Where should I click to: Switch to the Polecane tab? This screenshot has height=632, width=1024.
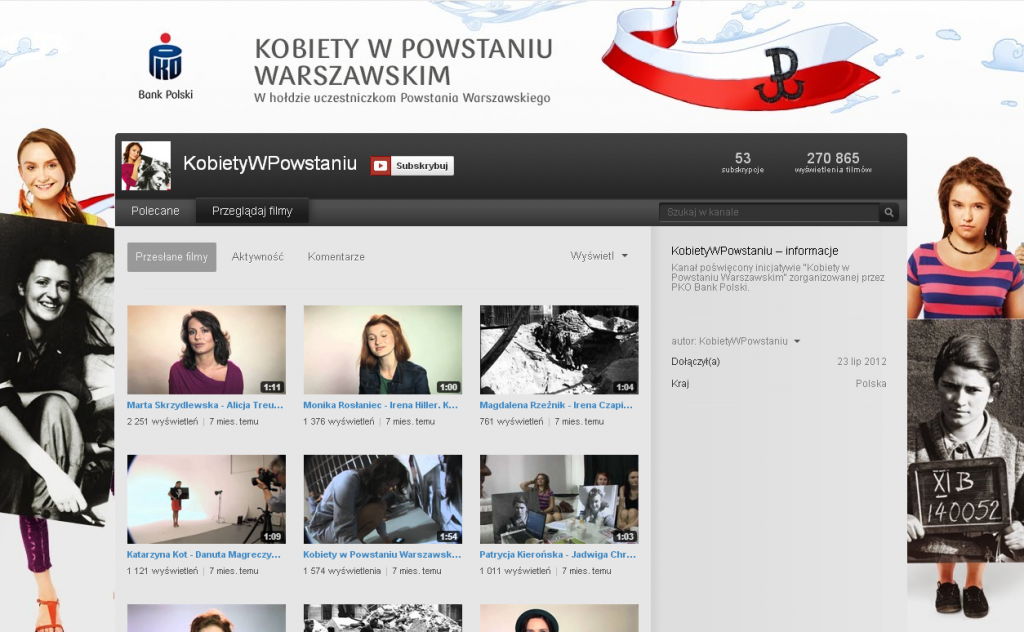tap(155, 211)
